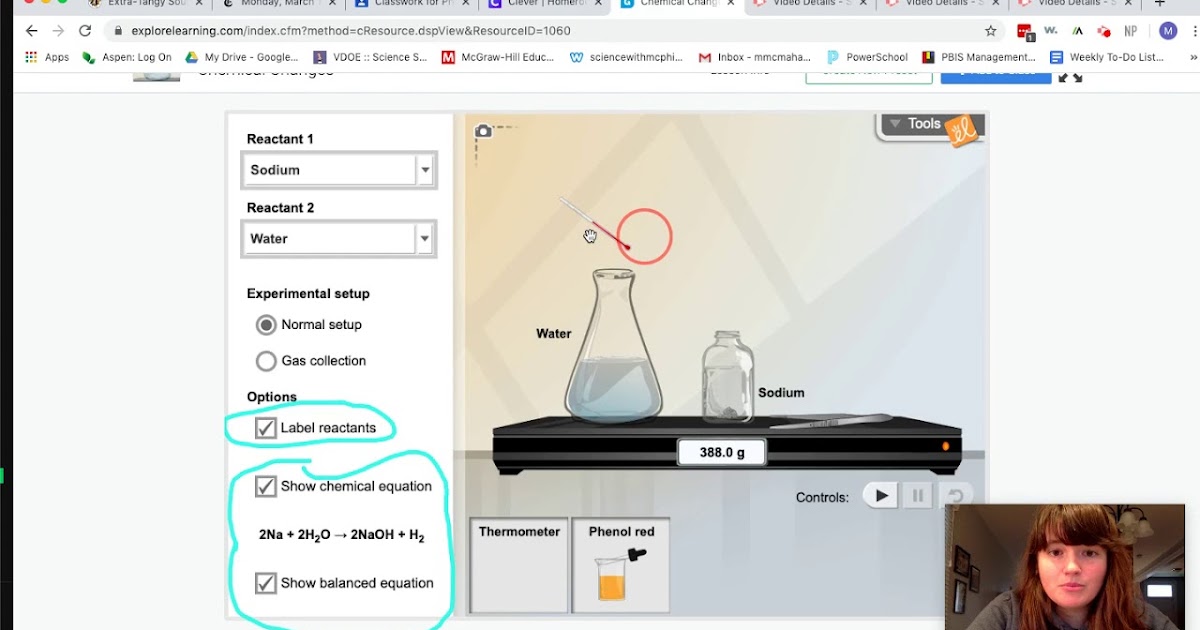The image size is (1200, 630).
Task: Open the PowerSchool bookmark
Action: (867, 57)
